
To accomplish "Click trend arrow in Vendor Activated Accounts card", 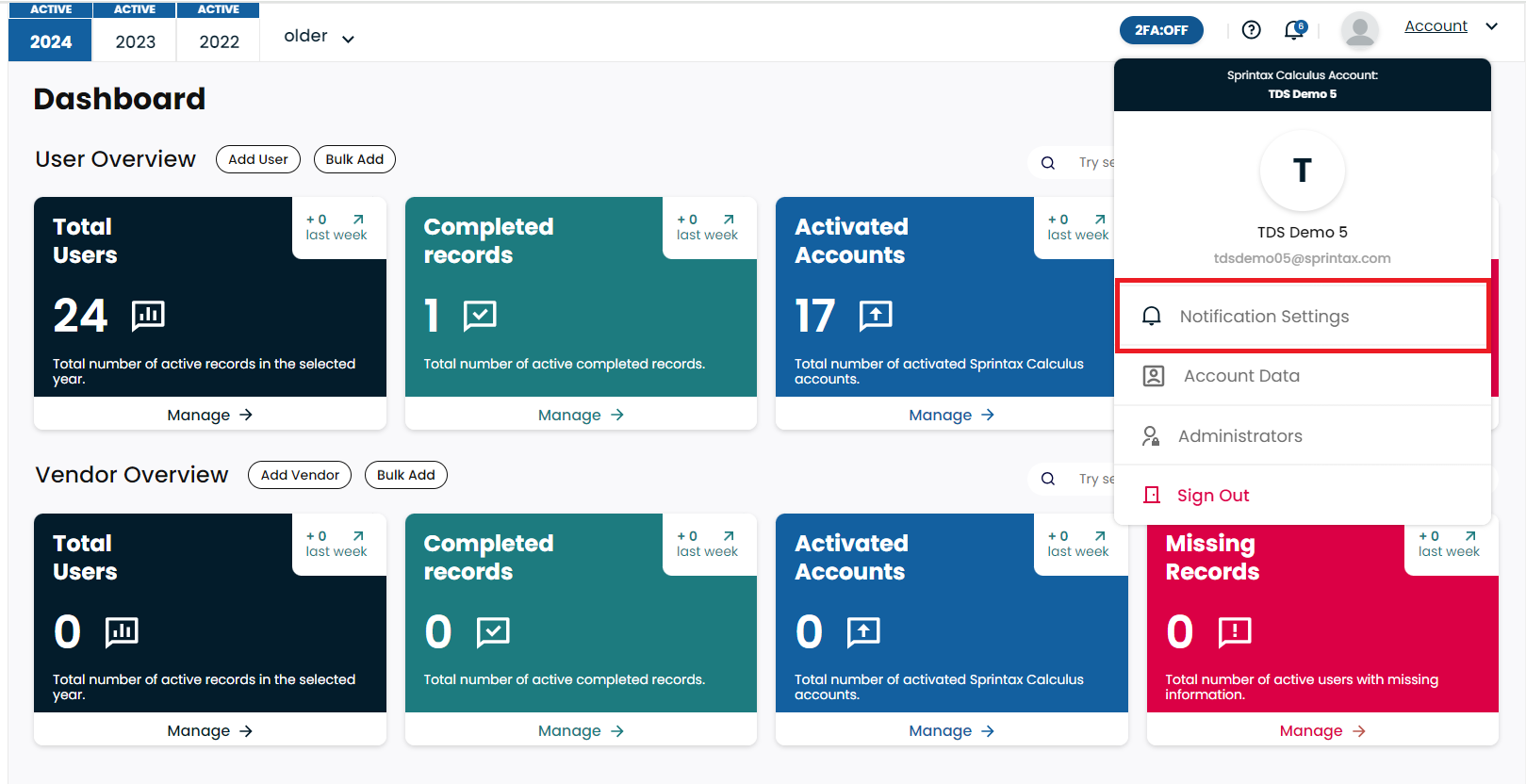I will 1100,536.
